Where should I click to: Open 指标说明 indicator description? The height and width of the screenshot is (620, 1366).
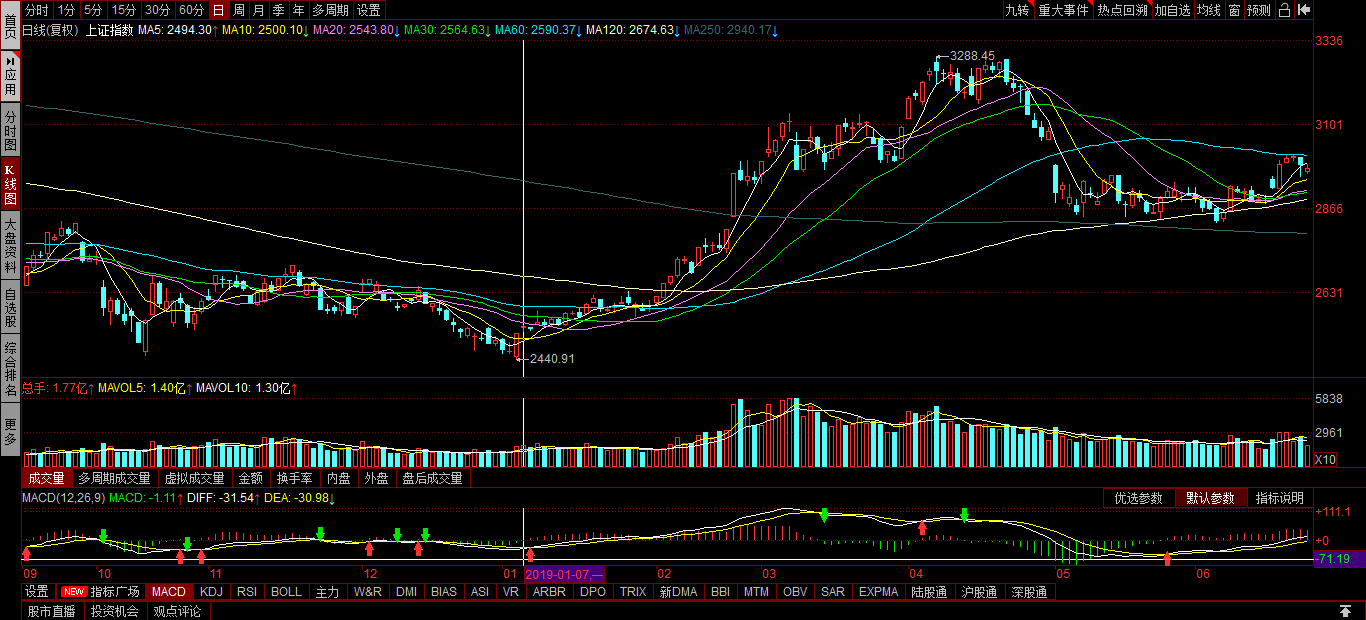pyautogui.click(x=1279, y=498)
